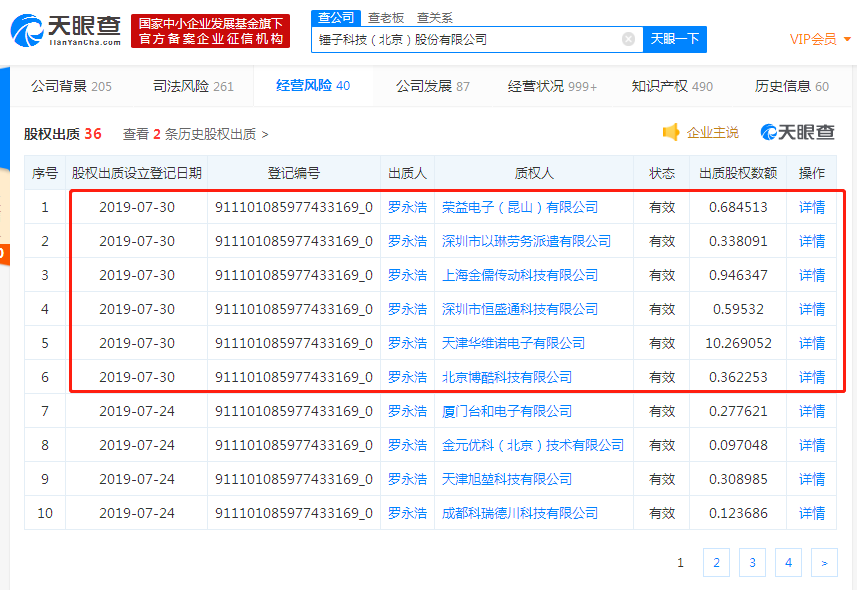
Task: Click the 企业主说 speaker icon
Action: [x=671, y=132]
